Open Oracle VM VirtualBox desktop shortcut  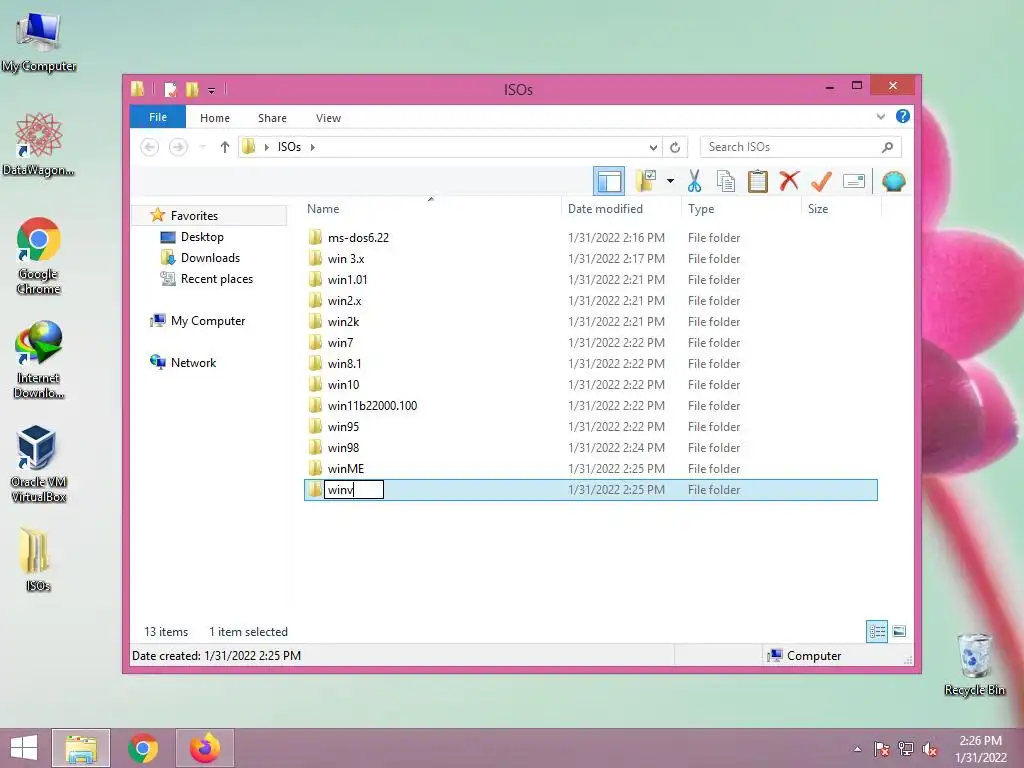pyautogui.click(x=39, y=464)
